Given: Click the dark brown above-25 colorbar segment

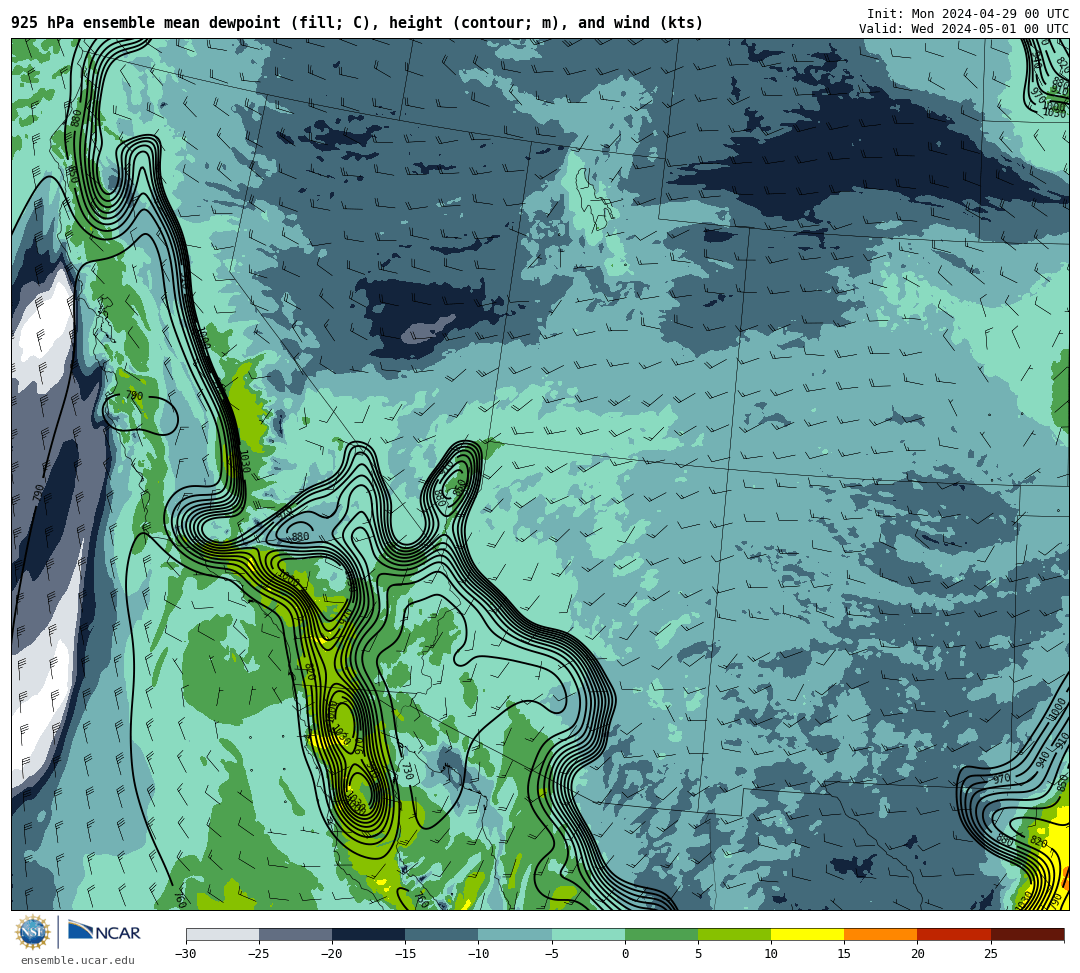Looking at the screenshot, I should [x=1028, y=934].
